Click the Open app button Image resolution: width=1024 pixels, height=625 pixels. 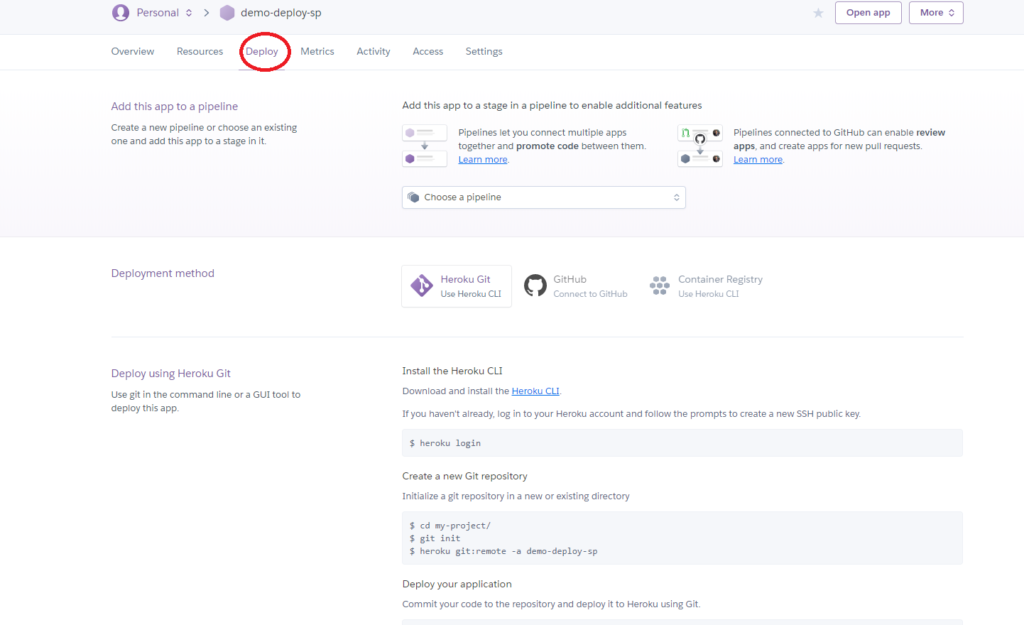tap(867, 13)
